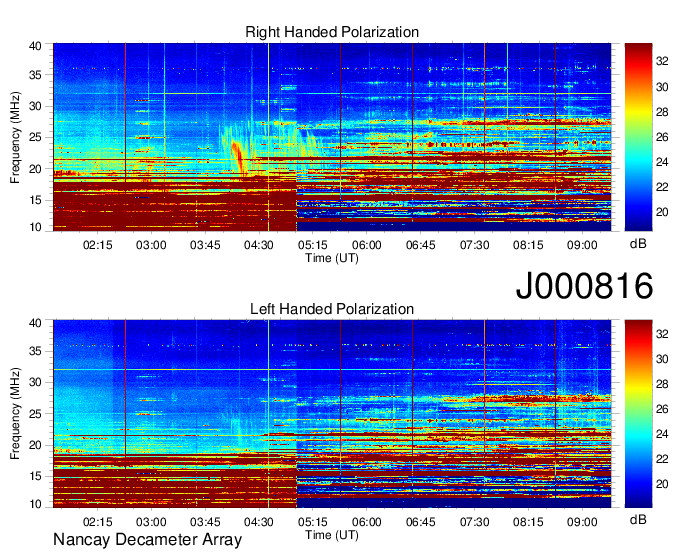The image size is (680, 552).
Task: Click the left-handed polarization spectrogram image
Action: point(332,414)
